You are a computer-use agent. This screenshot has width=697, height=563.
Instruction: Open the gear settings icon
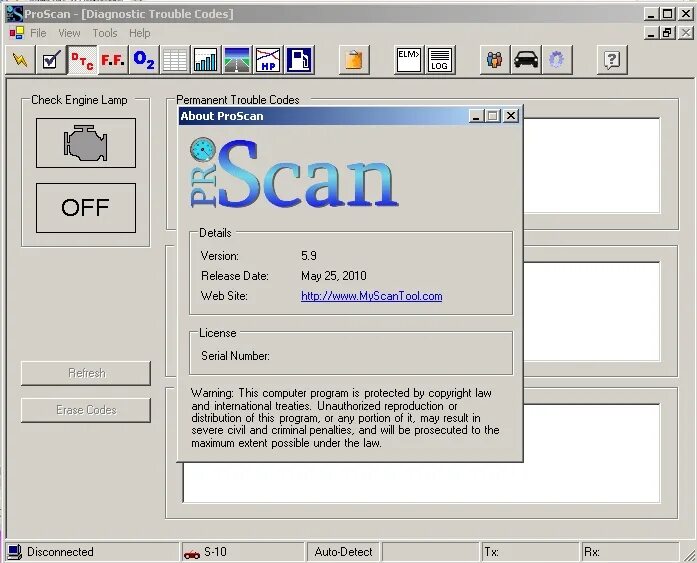557,60
